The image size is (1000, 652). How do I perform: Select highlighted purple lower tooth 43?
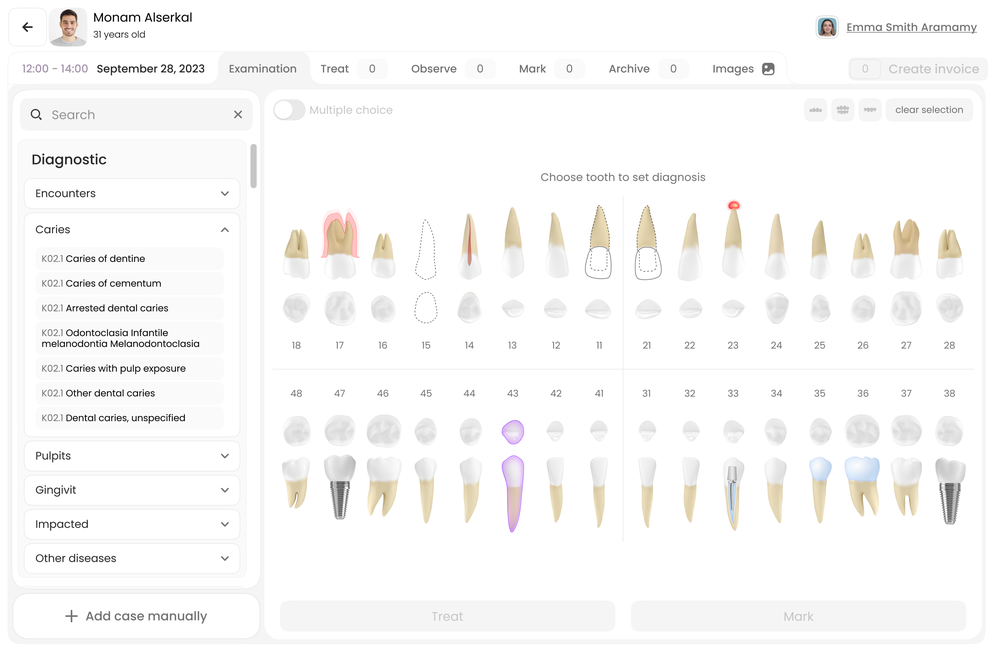[513, 493]
